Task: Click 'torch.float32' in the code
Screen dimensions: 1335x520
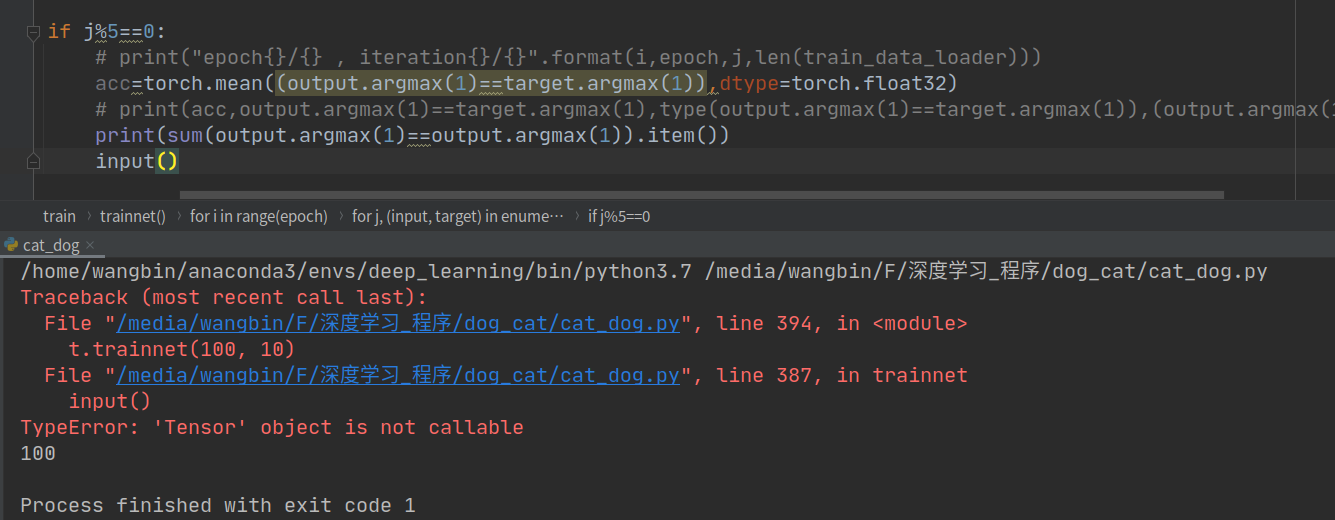Action: 869,83
